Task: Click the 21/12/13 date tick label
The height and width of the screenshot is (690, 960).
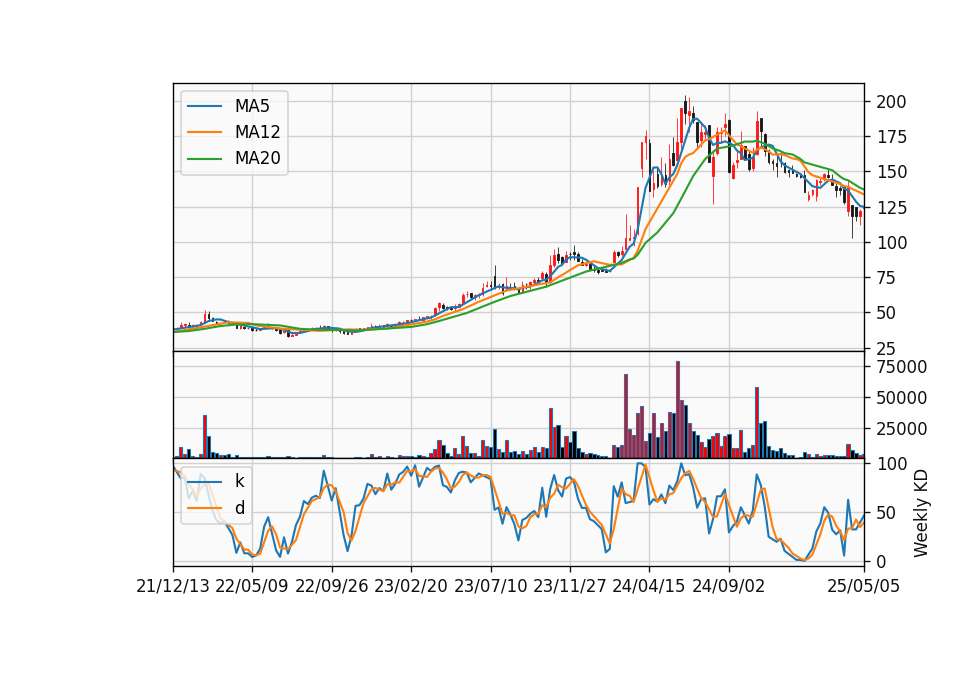Action: pyautogui.click(x=173, y=586)
